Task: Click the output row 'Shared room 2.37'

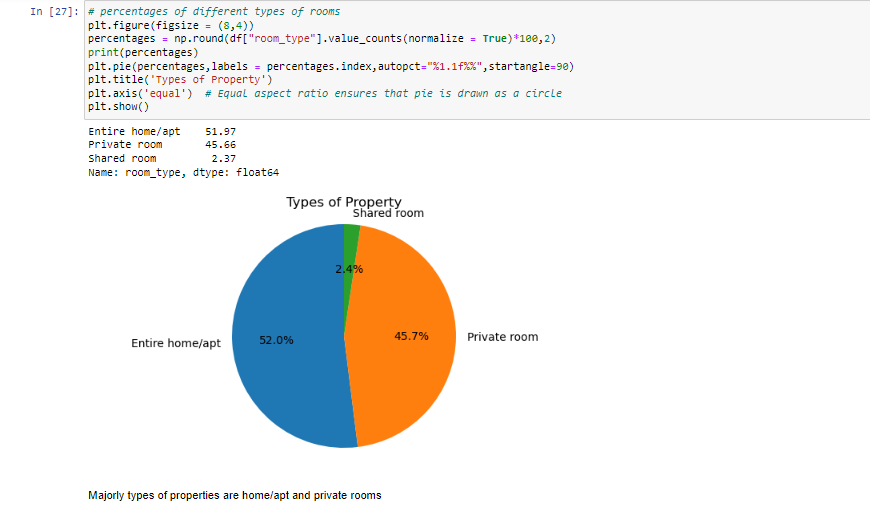Action: click(x=162, y=159)
